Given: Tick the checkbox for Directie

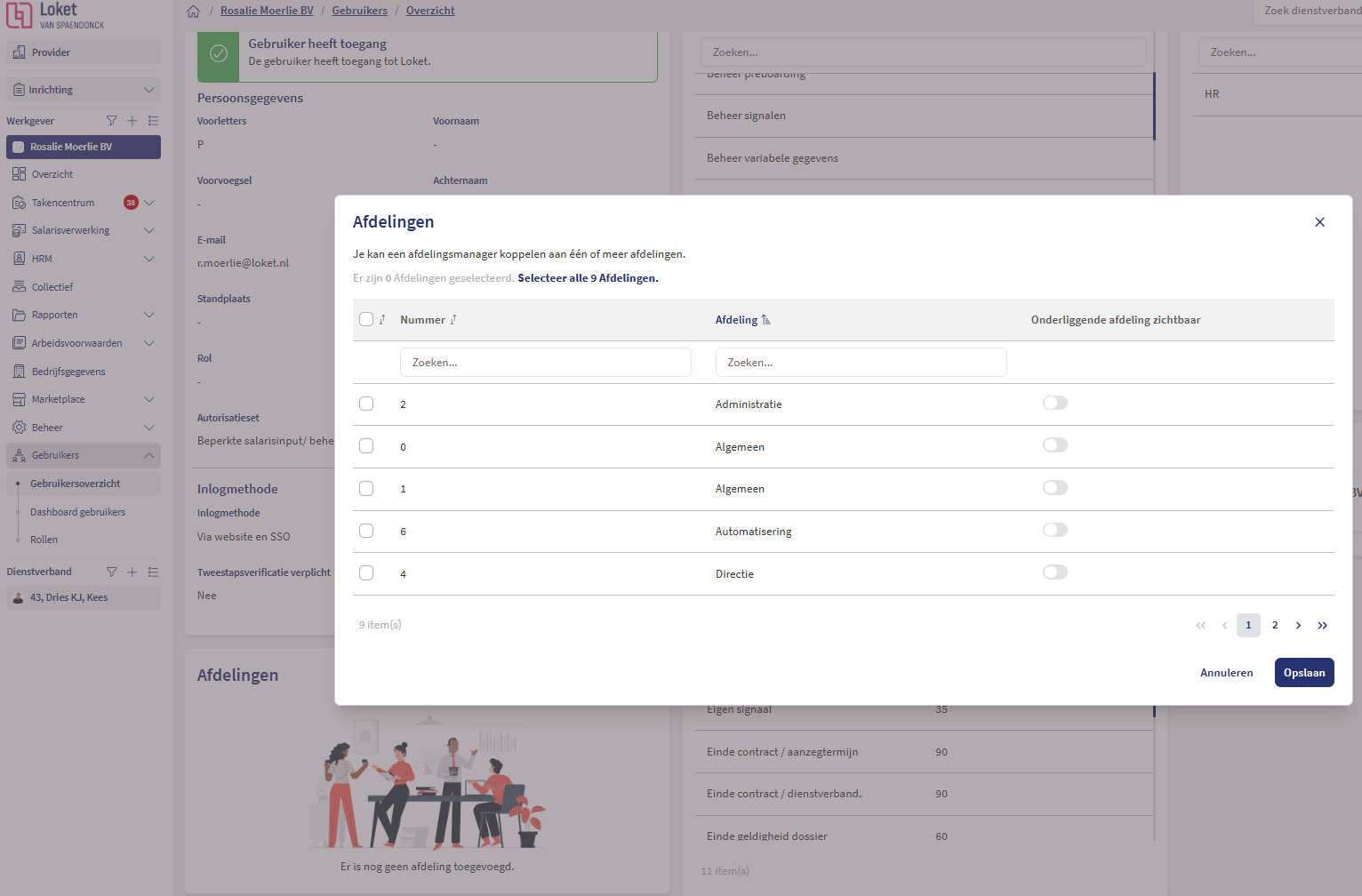Looking at the screenshot, I should (366, 573).
